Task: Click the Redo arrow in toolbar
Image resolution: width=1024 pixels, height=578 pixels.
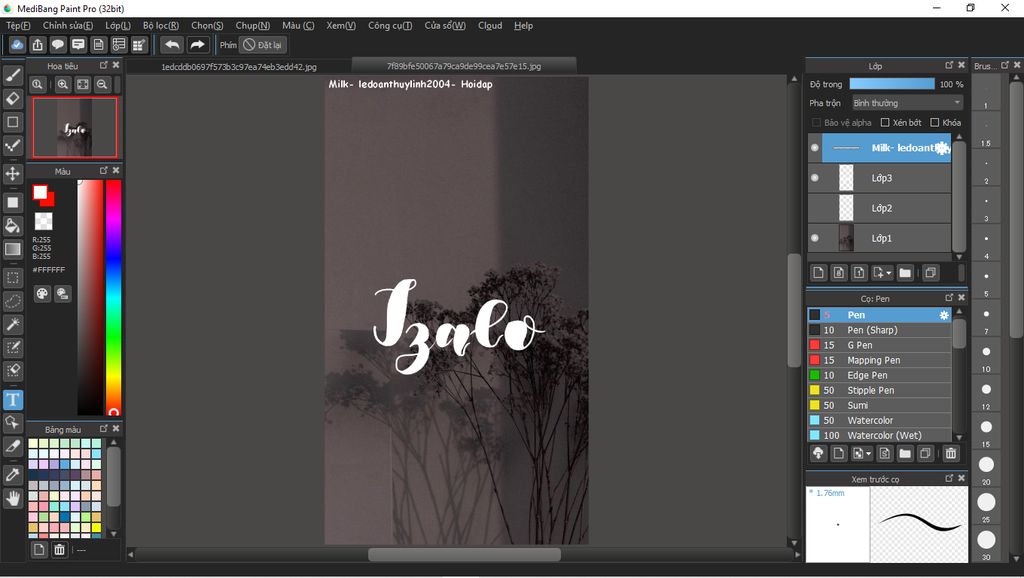Action: click(x=197, y=45)
